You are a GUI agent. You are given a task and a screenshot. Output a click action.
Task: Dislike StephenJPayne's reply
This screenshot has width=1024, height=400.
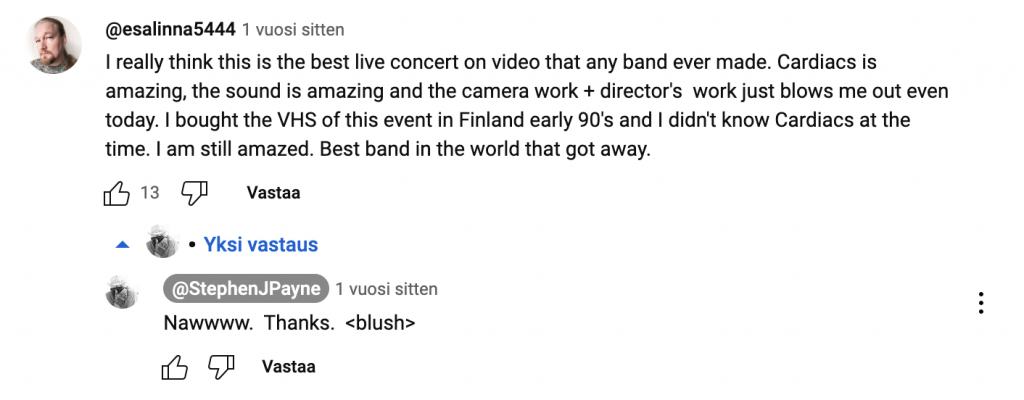(x=220, y=367)
